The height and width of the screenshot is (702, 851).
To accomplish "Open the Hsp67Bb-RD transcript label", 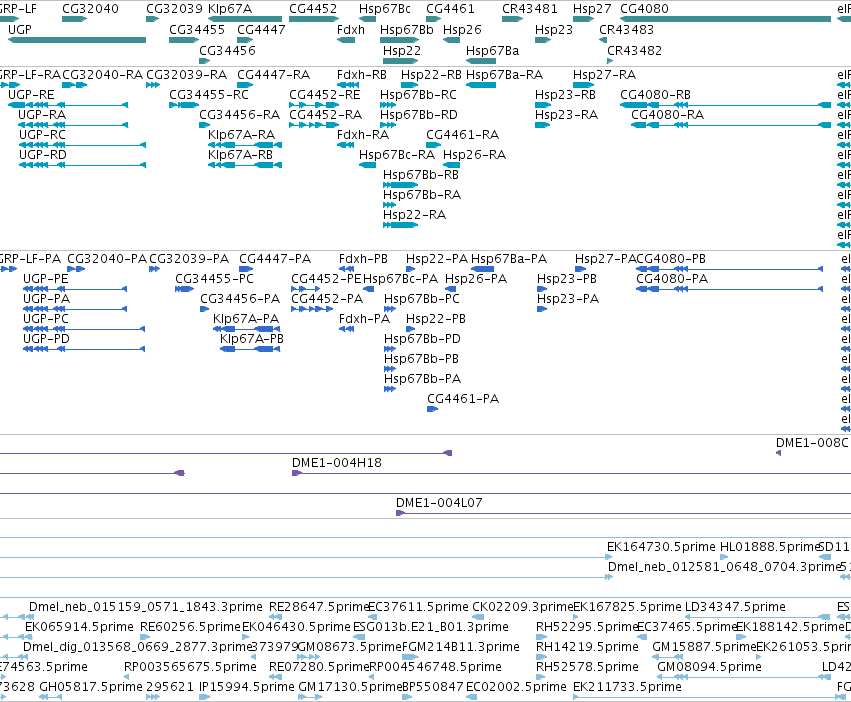I will click(418, 115).
